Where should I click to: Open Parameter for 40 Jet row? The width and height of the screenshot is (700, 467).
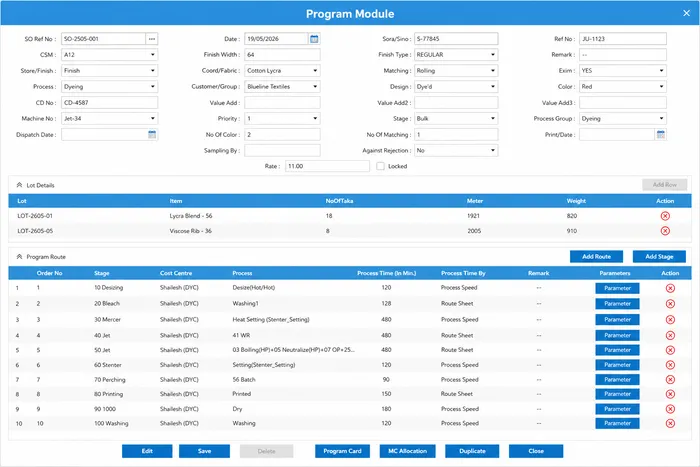[617, 335]
